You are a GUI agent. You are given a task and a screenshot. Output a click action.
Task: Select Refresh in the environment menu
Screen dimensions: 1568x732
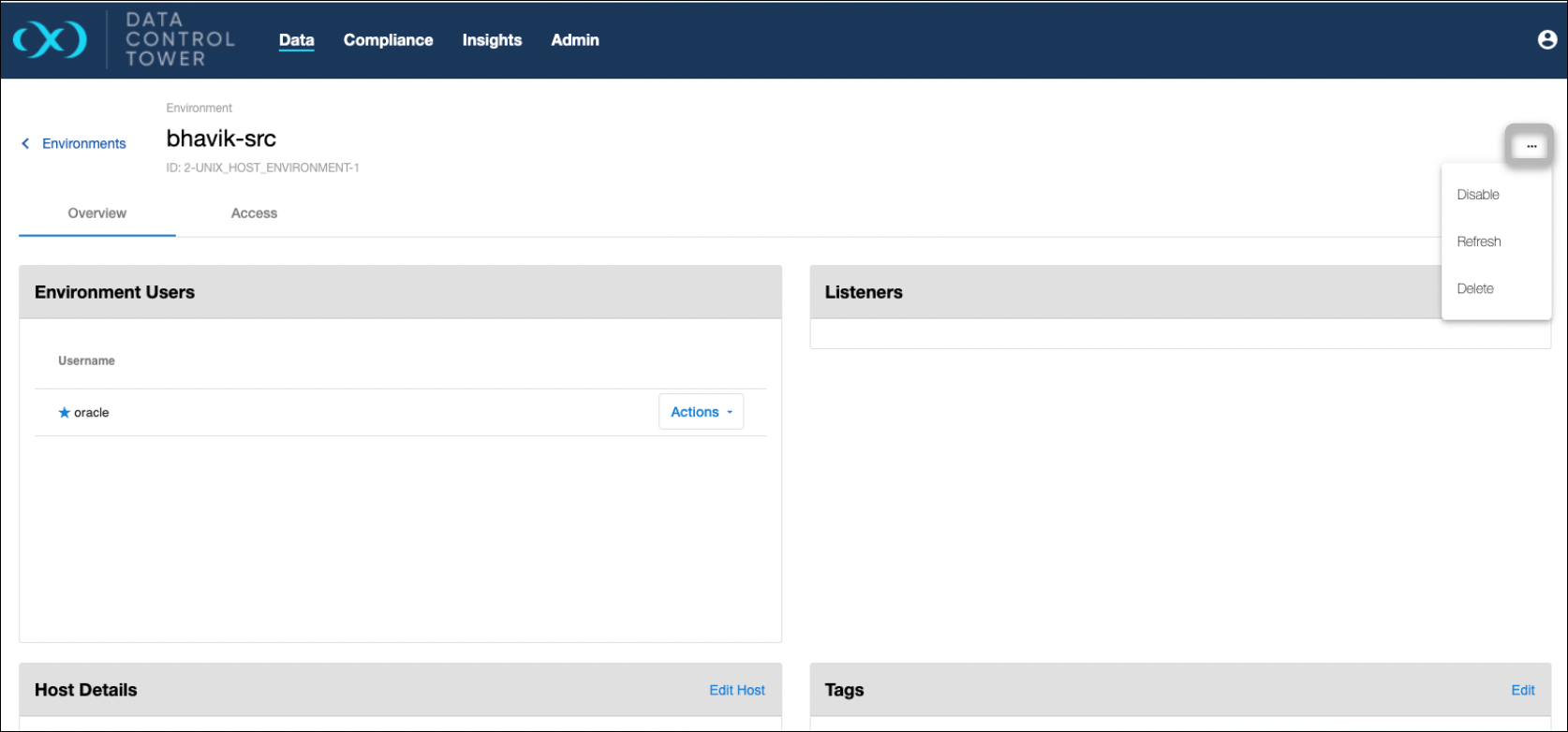(1478, 242)
